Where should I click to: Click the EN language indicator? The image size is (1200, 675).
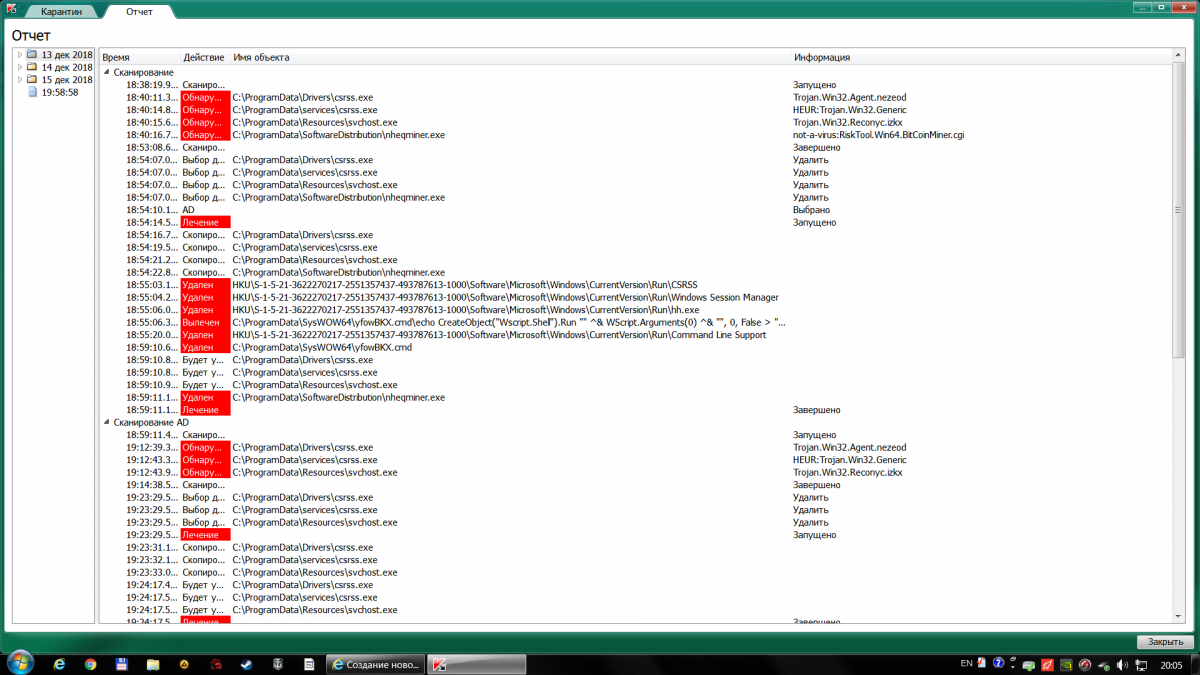tap(966, 663)
